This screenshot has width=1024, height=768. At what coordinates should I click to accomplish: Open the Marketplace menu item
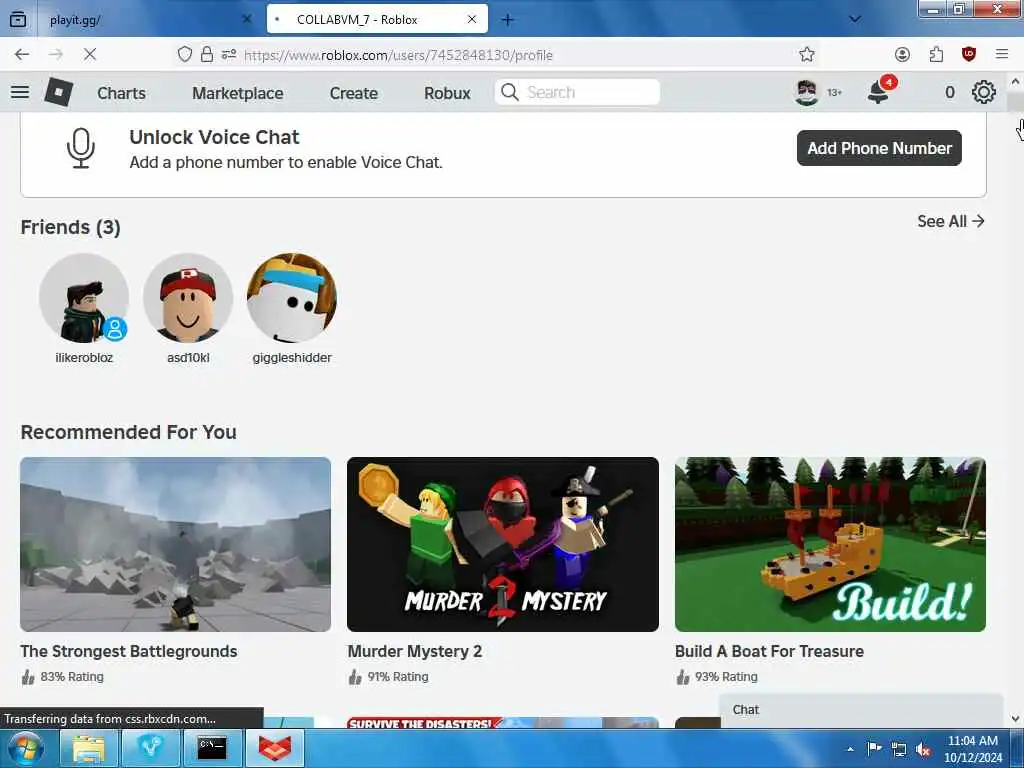point(238,93)
